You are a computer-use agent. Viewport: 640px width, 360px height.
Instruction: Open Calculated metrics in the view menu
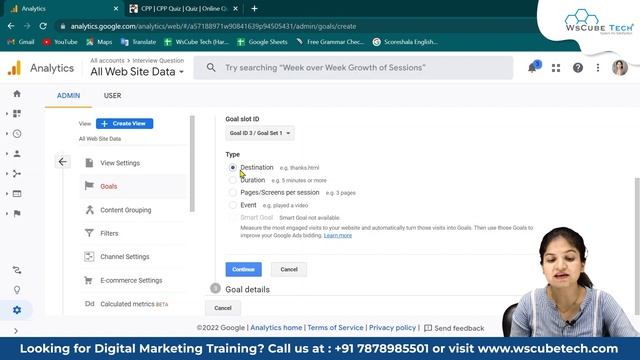[x=133, y=304]
